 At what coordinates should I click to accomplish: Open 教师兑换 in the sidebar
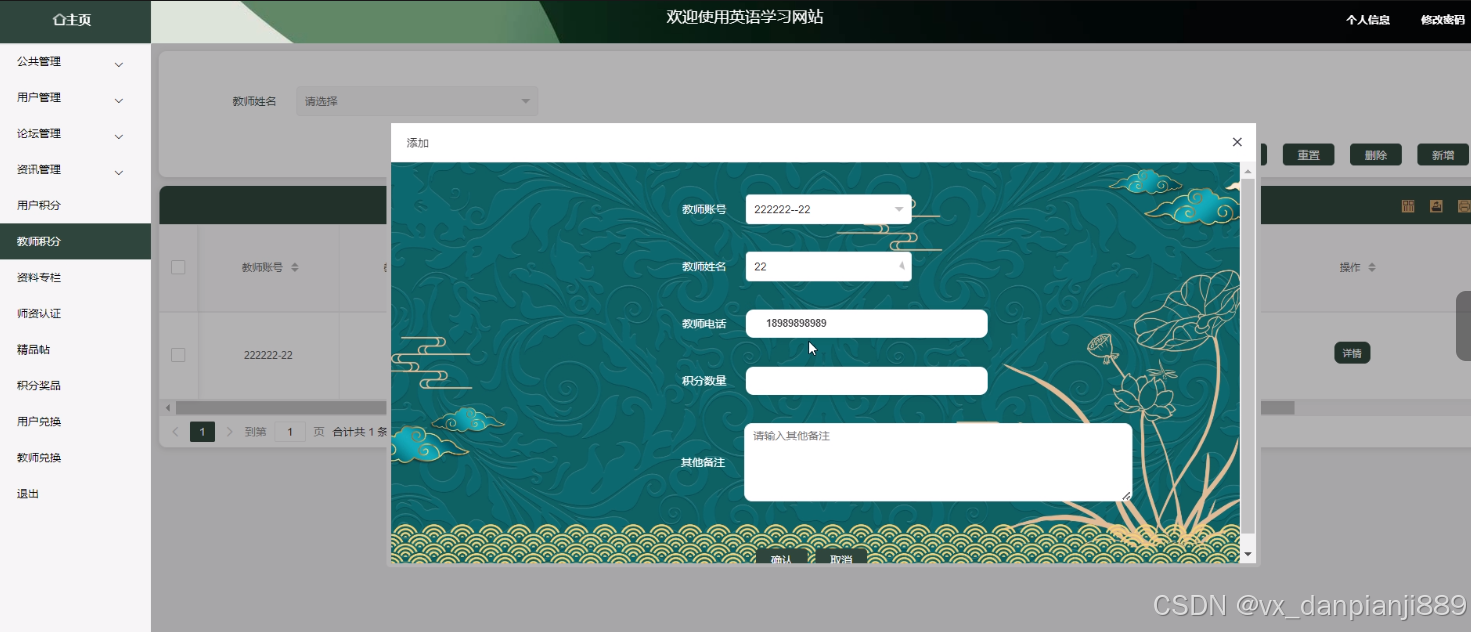coord(75,457)
